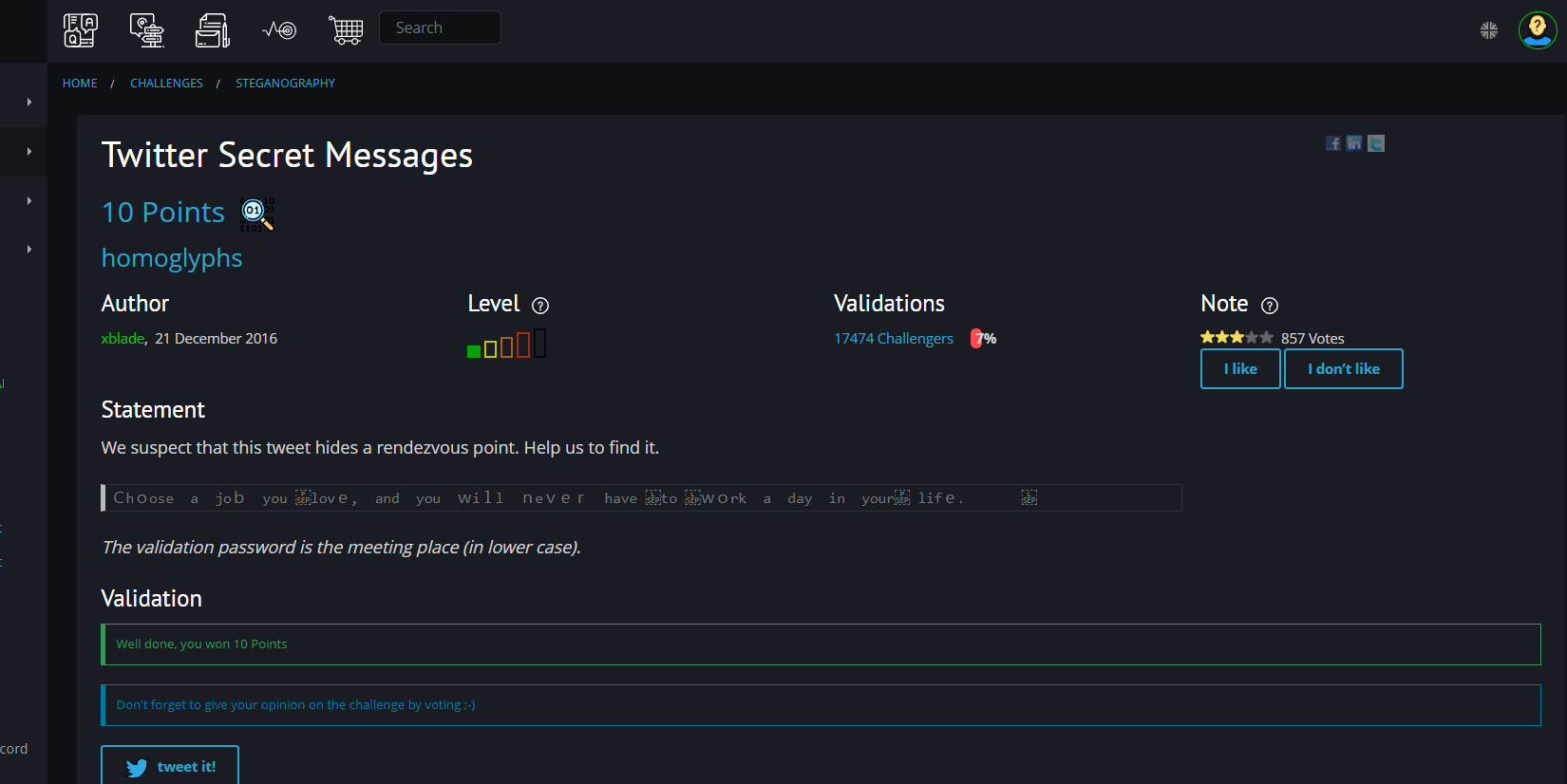
Task: Open the homoglyphs link
Action: [x=172, y=258]
